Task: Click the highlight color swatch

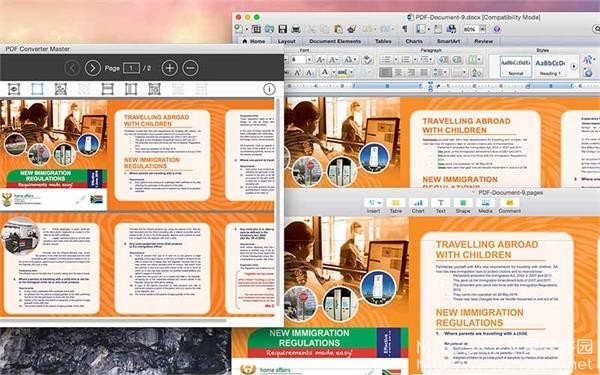Action: pyautogui.click(x=342, y=72)
